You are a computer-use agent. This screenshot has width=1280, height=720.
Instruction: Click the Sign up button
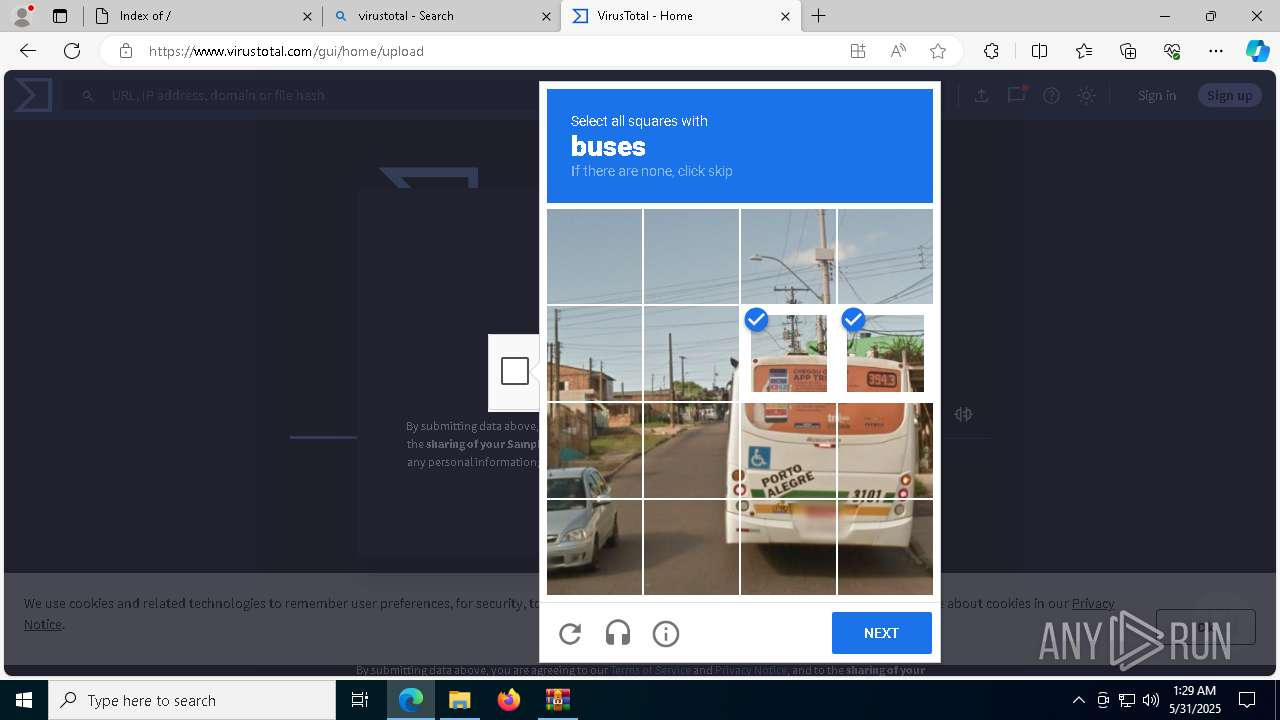point(1229,95)
